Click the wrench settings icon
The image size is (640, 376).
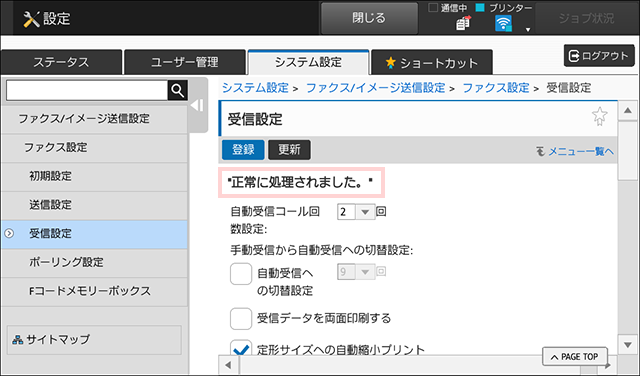[x=31, y=19]
